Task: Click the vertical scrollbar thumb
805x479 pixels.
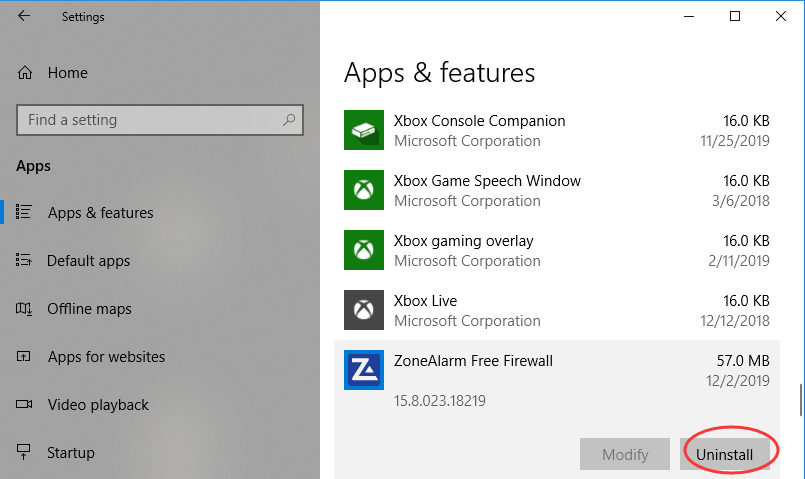Action: 801,400
